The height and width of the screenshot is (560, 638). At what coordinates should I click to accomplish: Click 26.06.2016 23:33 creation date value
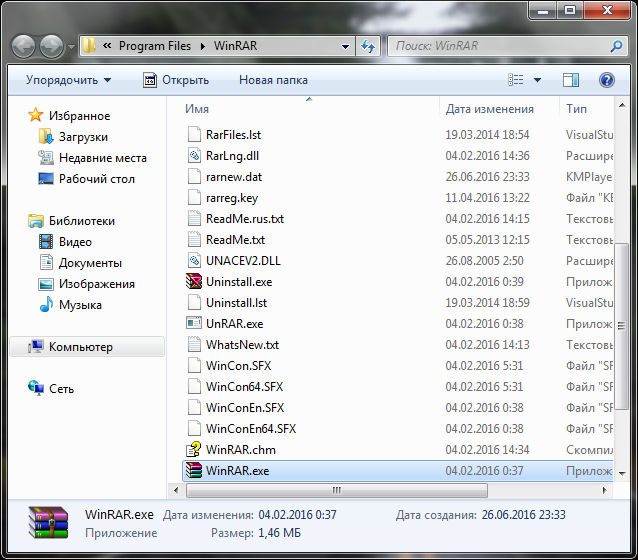(524, 515)
